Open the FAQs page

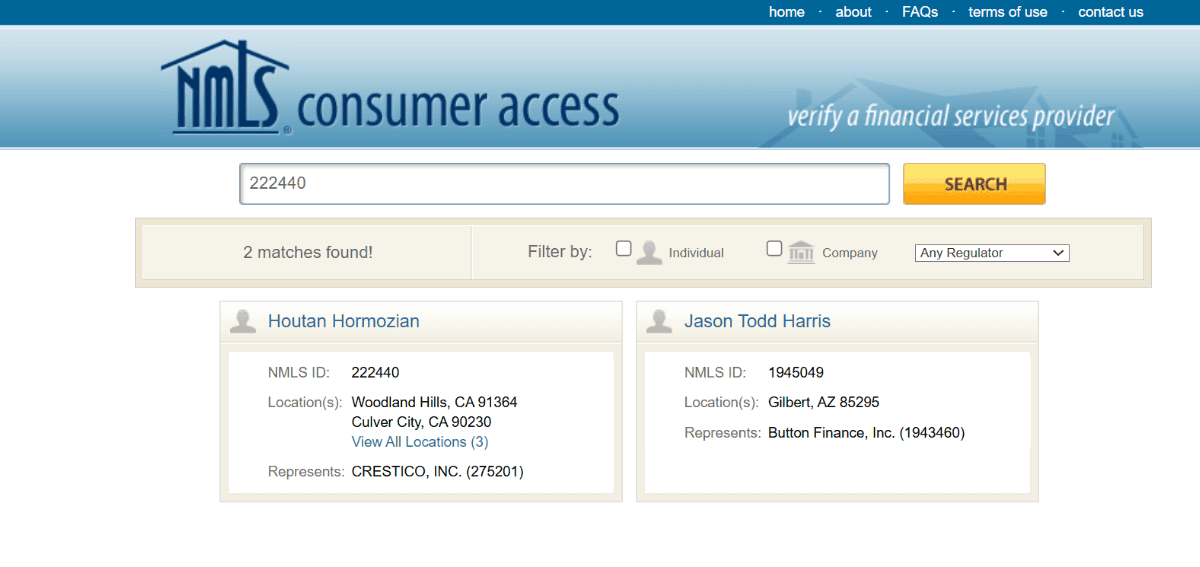tap(920, 12)
